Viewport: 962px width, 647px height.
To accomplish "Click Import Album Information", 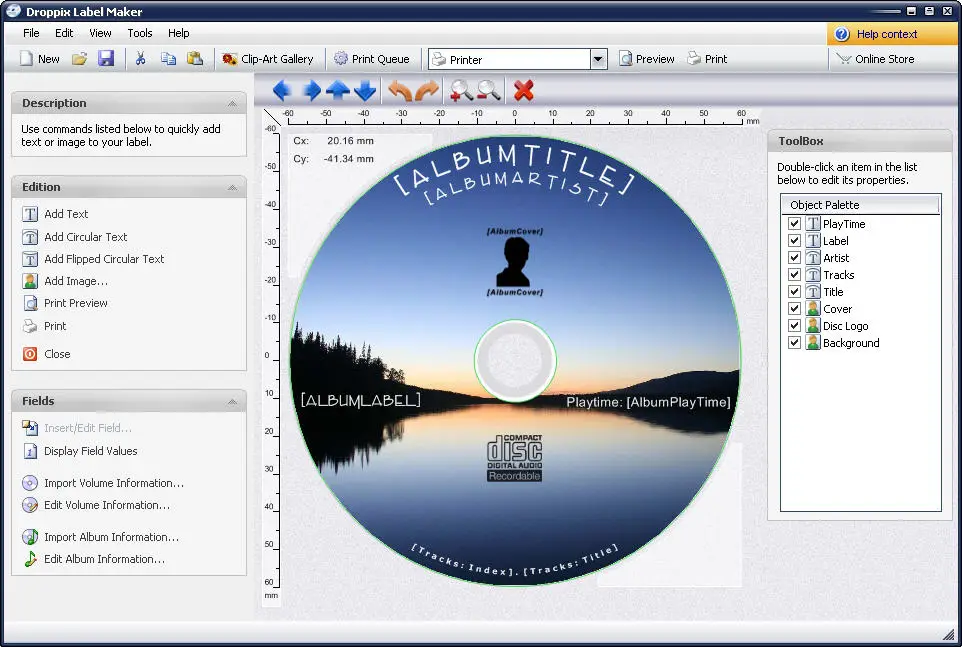I will [x=111, y=537].
